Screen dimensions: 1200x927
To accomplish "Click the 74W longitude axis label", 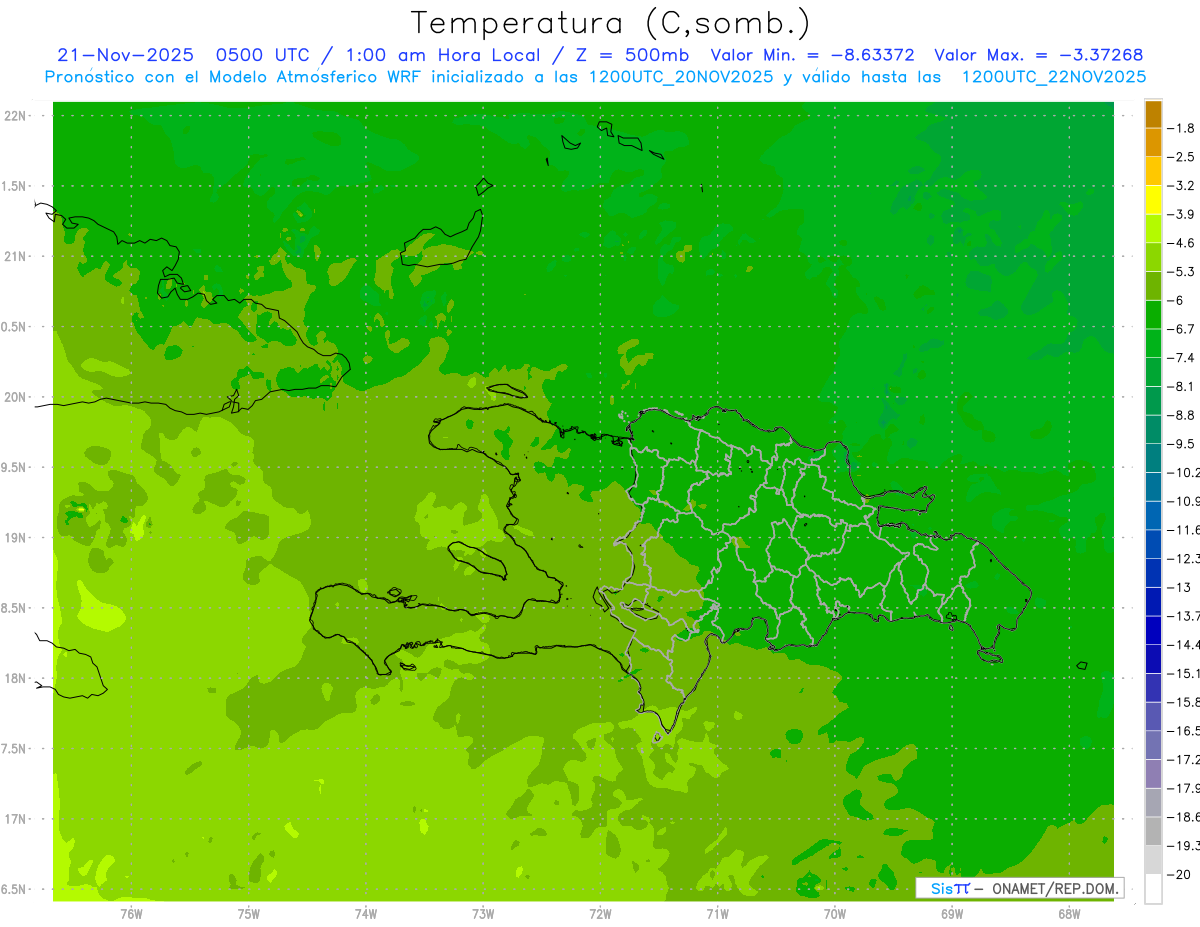I will pos(366,913).
